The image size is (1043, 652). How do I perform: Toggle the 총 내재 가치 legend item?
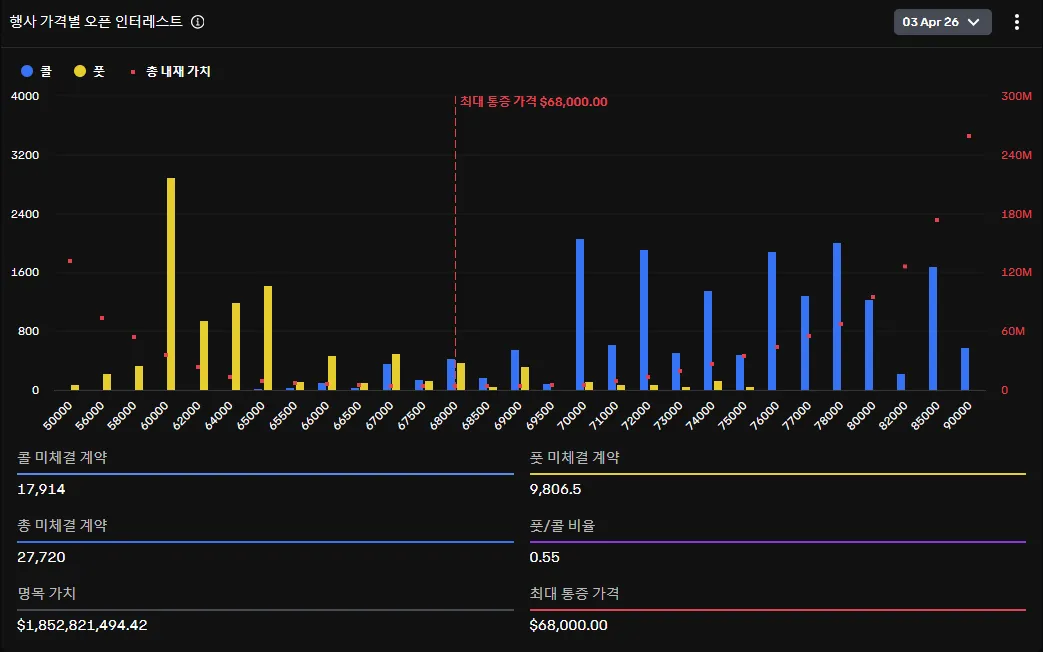[171, 72]
